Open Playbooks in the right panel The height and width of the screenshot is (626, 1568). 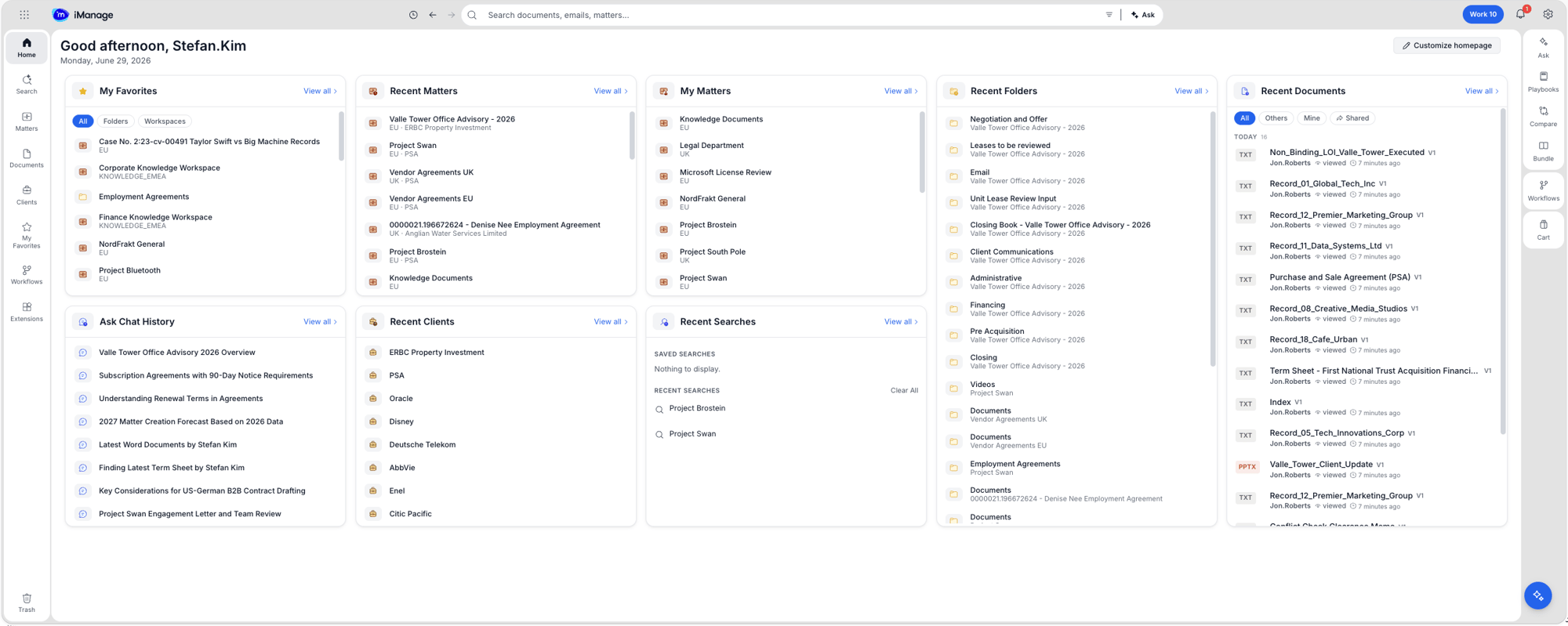point(1543,82)
